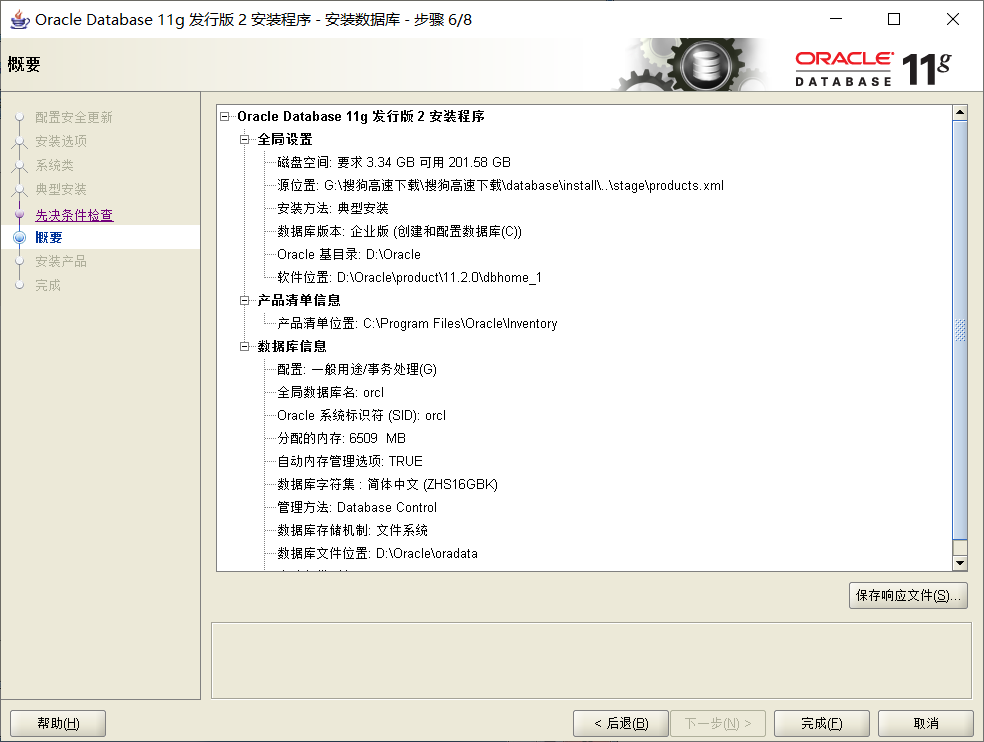Screen dimensions: 984x742
Task: Select the 数据库版本: 企业版 row
Action: pyautogui.click(x=400, y=232)
